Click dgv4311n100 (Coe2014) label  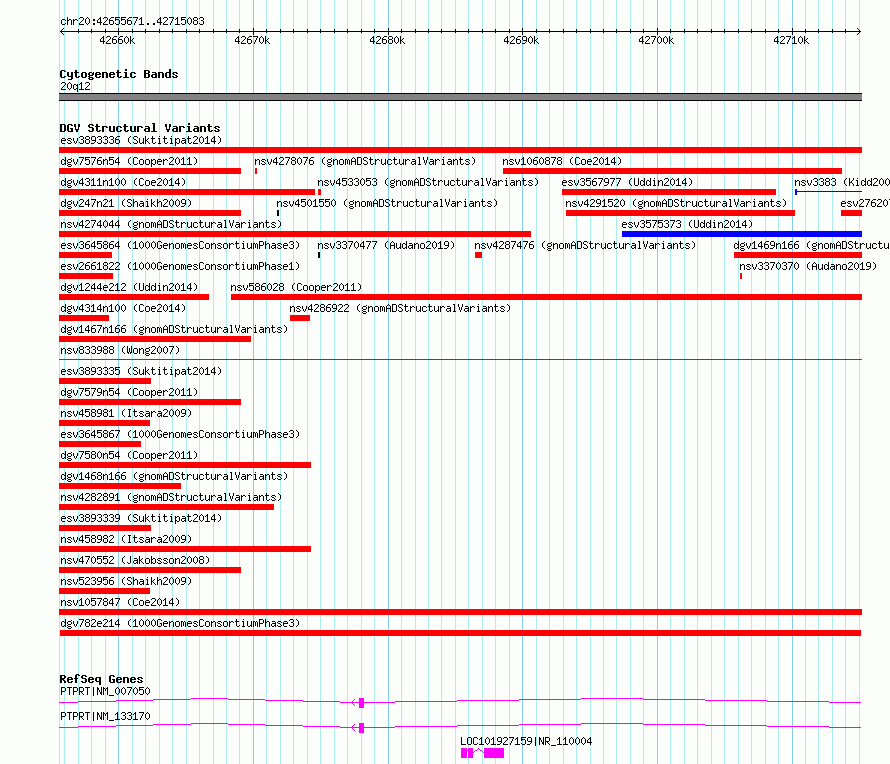(123, 182)
